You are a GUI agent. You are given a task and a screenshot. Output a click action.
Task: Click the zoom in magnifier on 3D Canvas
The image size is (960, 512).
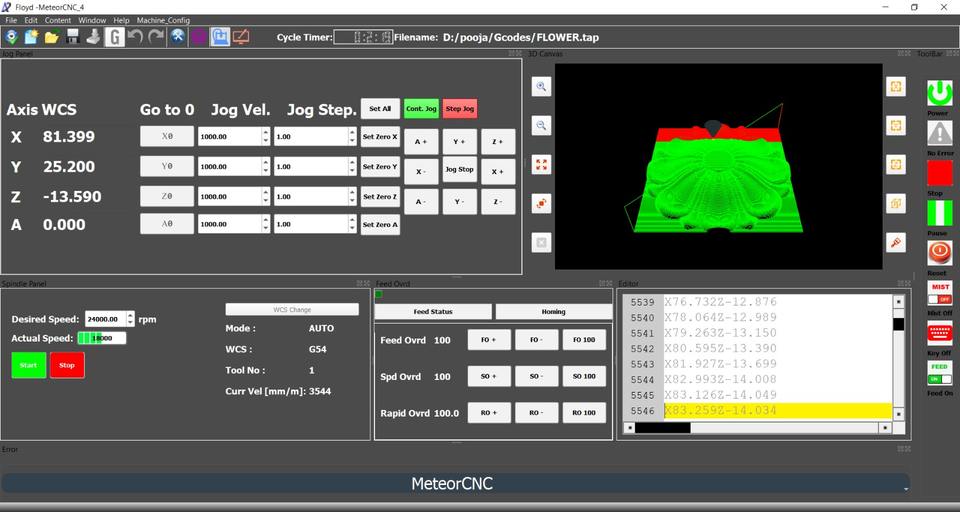coord(541,87)
